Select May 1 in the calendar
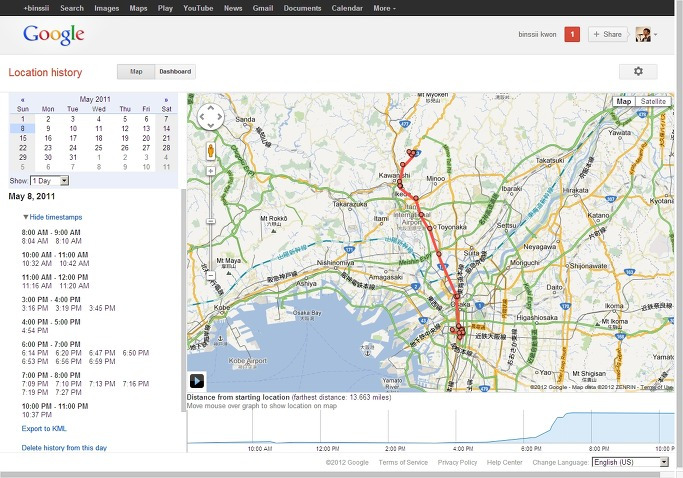 (23, 119)
